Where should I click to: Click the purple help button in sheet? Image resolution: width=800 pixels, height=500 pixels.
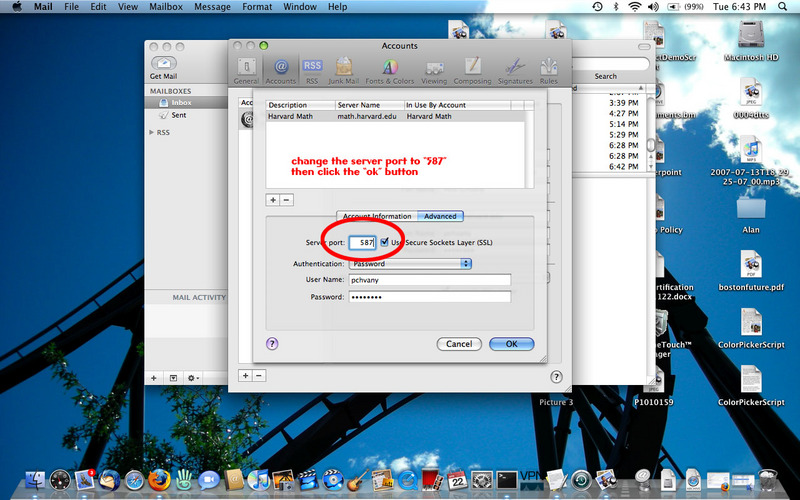pos(272,343)
